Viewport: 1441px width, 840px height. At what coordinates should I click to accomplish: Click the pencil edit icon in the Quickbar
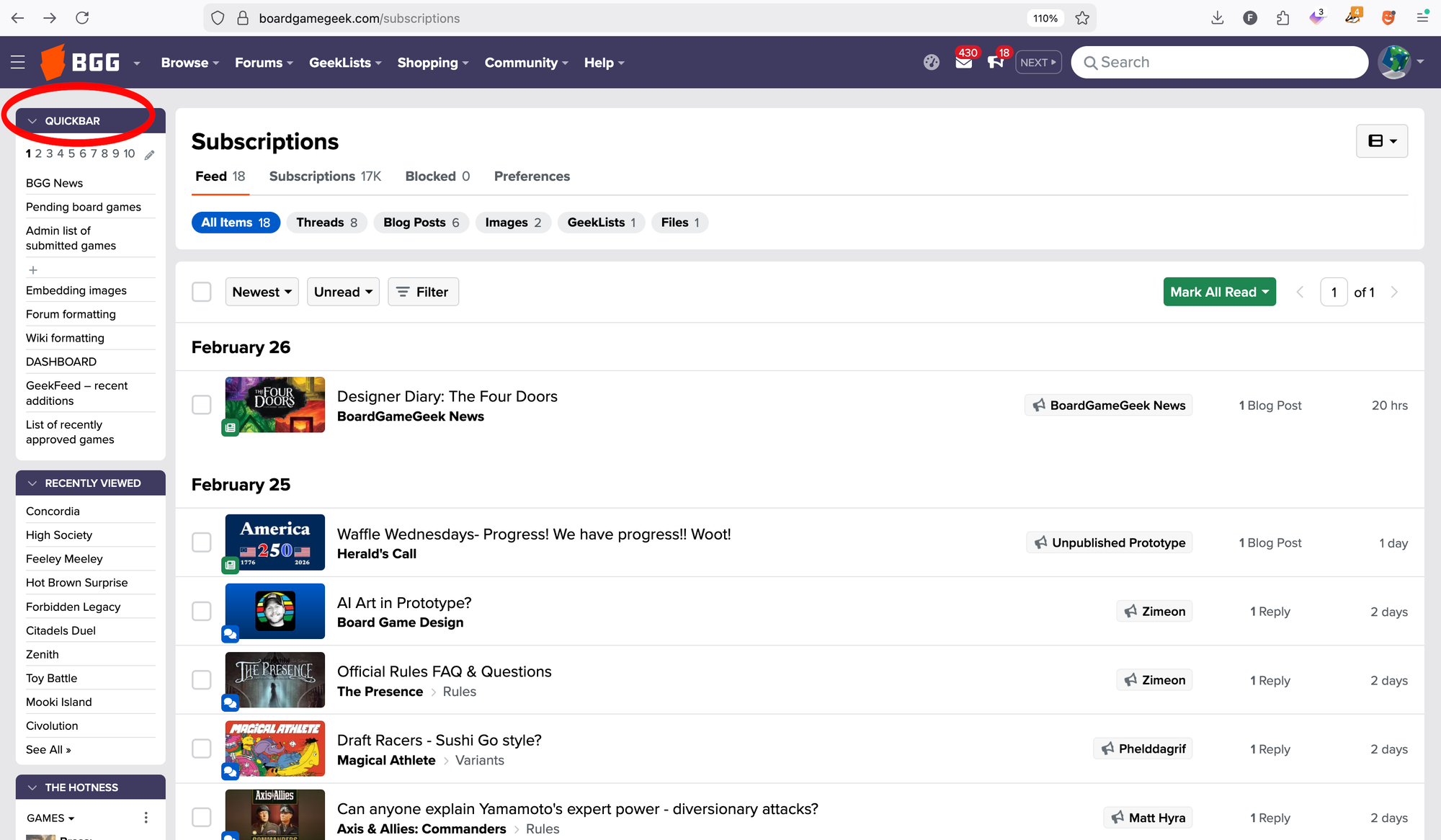(149, 154)
